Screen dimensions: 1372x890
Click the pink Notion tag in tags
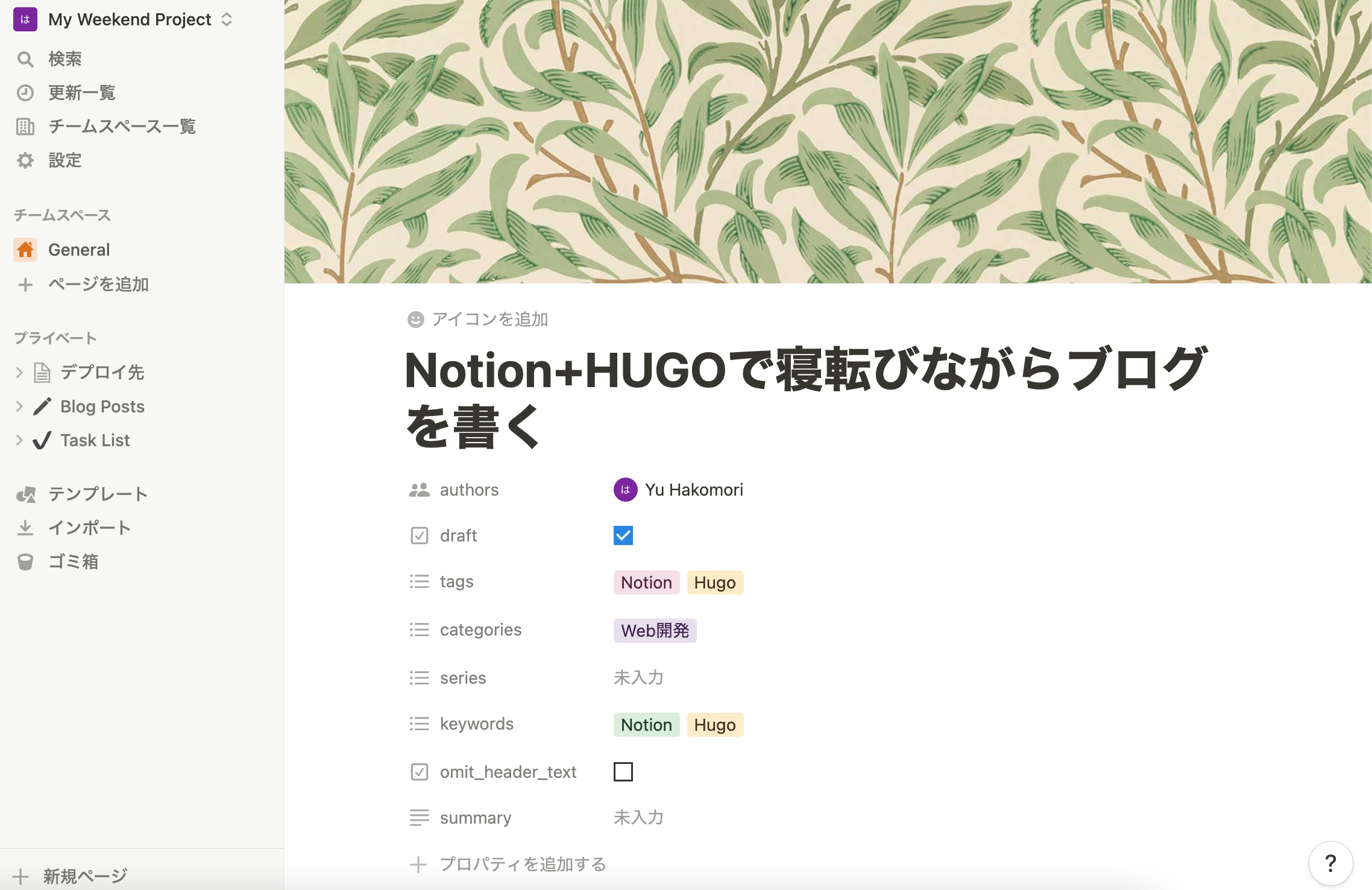[x=647, y=582]
